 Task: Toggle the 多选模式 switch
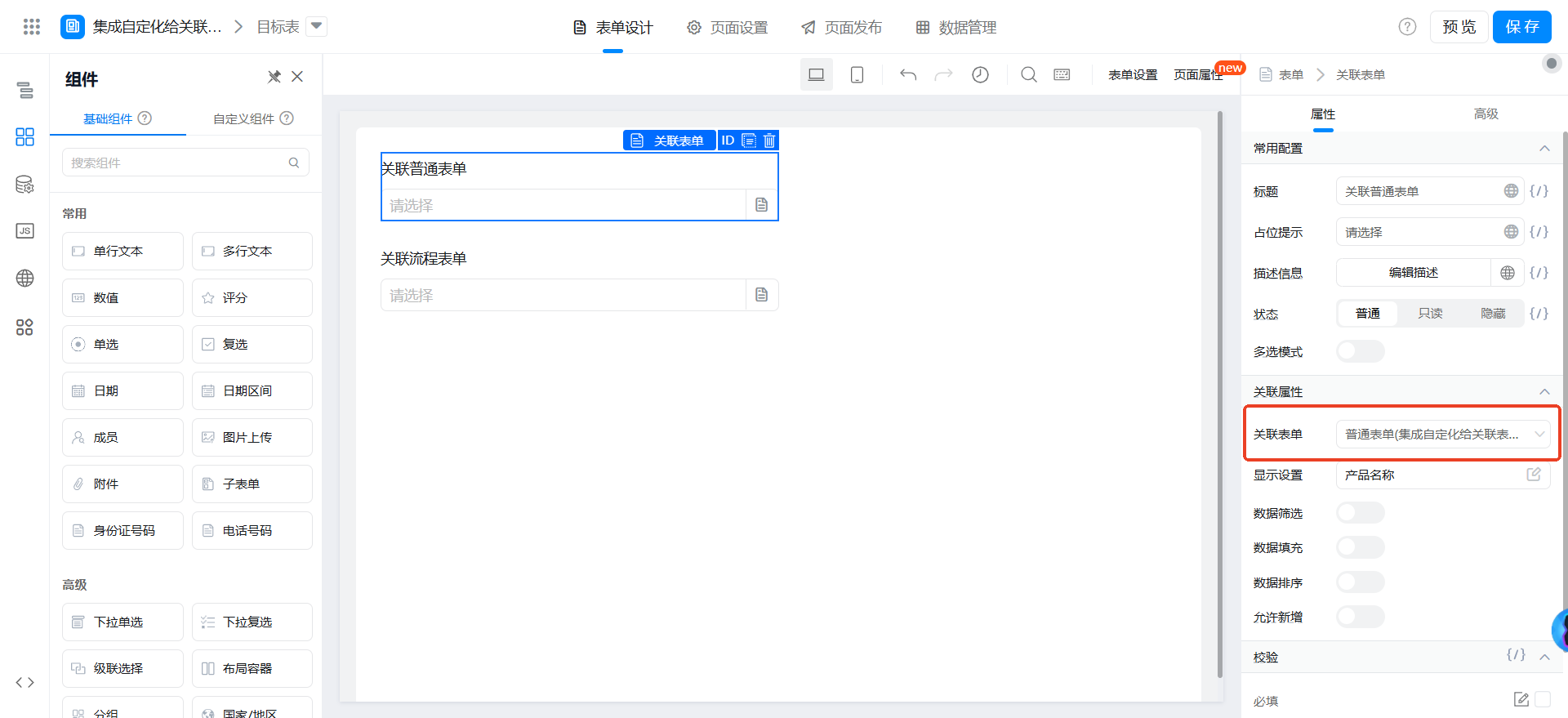tap(1361, 351)
